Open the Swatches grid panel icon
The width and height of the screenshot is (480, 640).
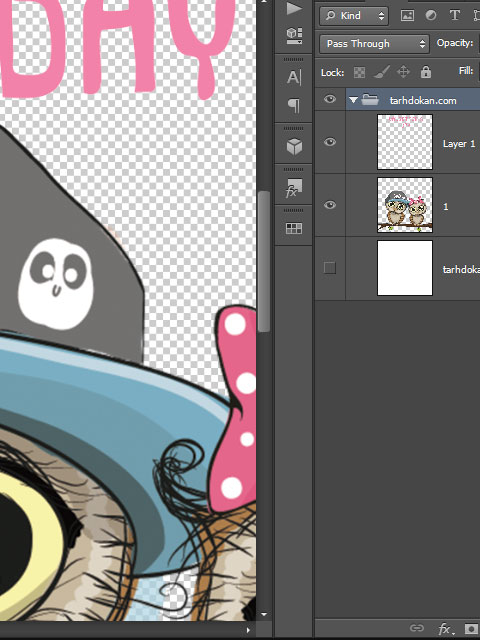click(294, 229)
